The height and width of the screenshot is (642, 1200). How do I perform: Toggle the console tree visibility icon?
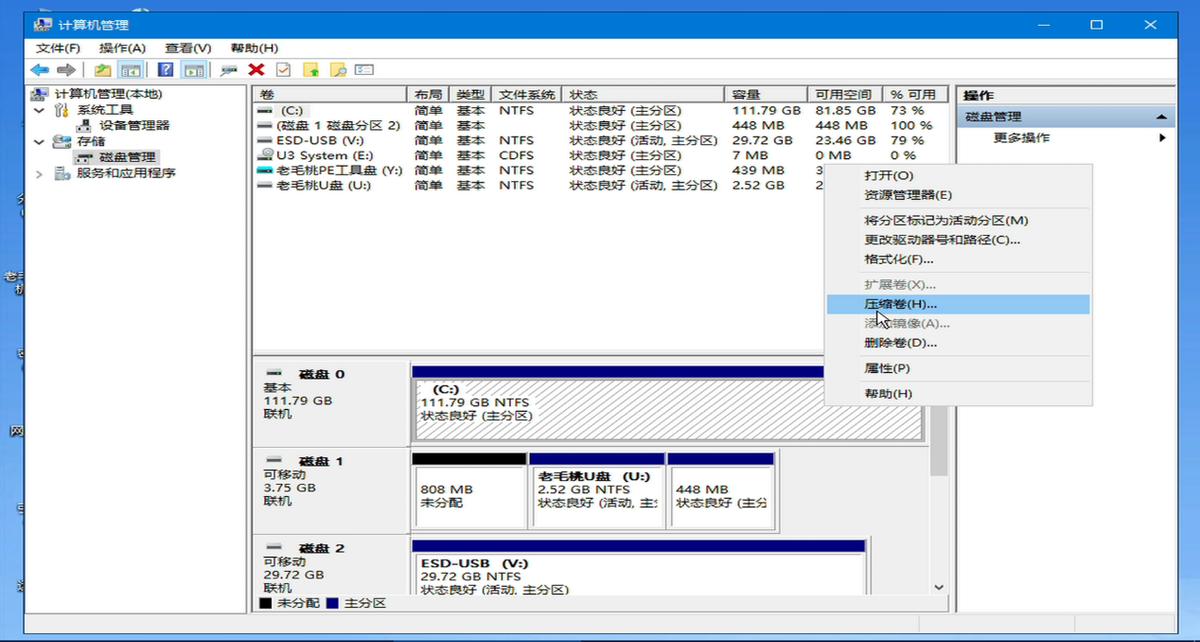131,68
